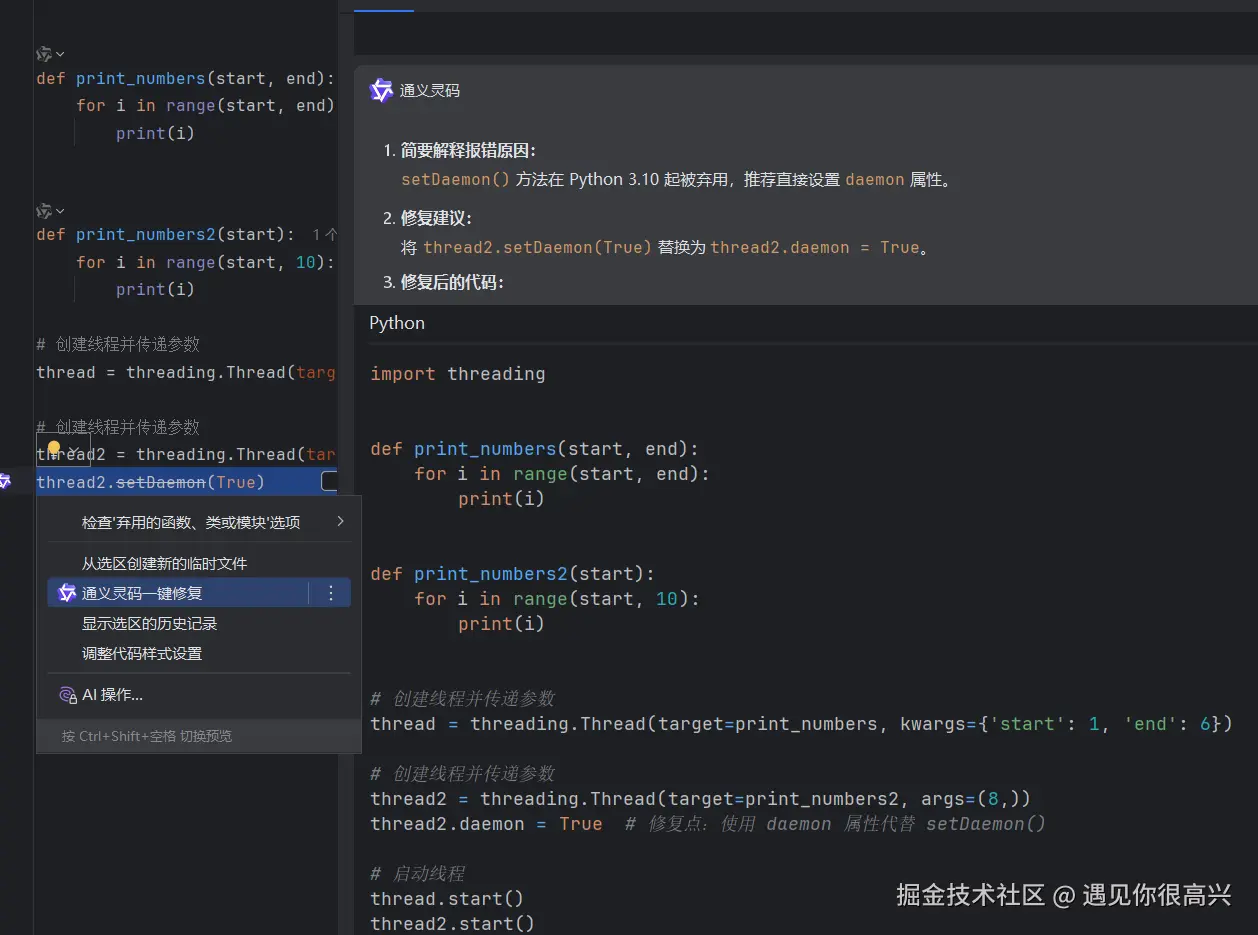Select 通义灵码一键修复 in the popup

pos(177,593)
